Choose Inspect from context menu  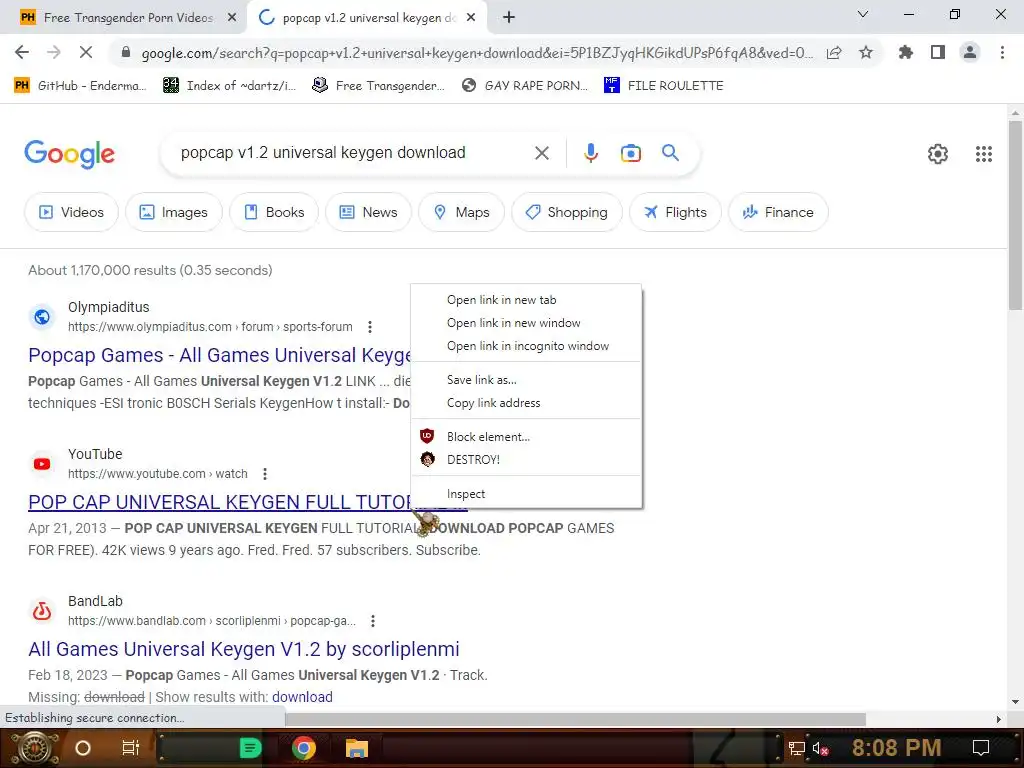(526, 494)
